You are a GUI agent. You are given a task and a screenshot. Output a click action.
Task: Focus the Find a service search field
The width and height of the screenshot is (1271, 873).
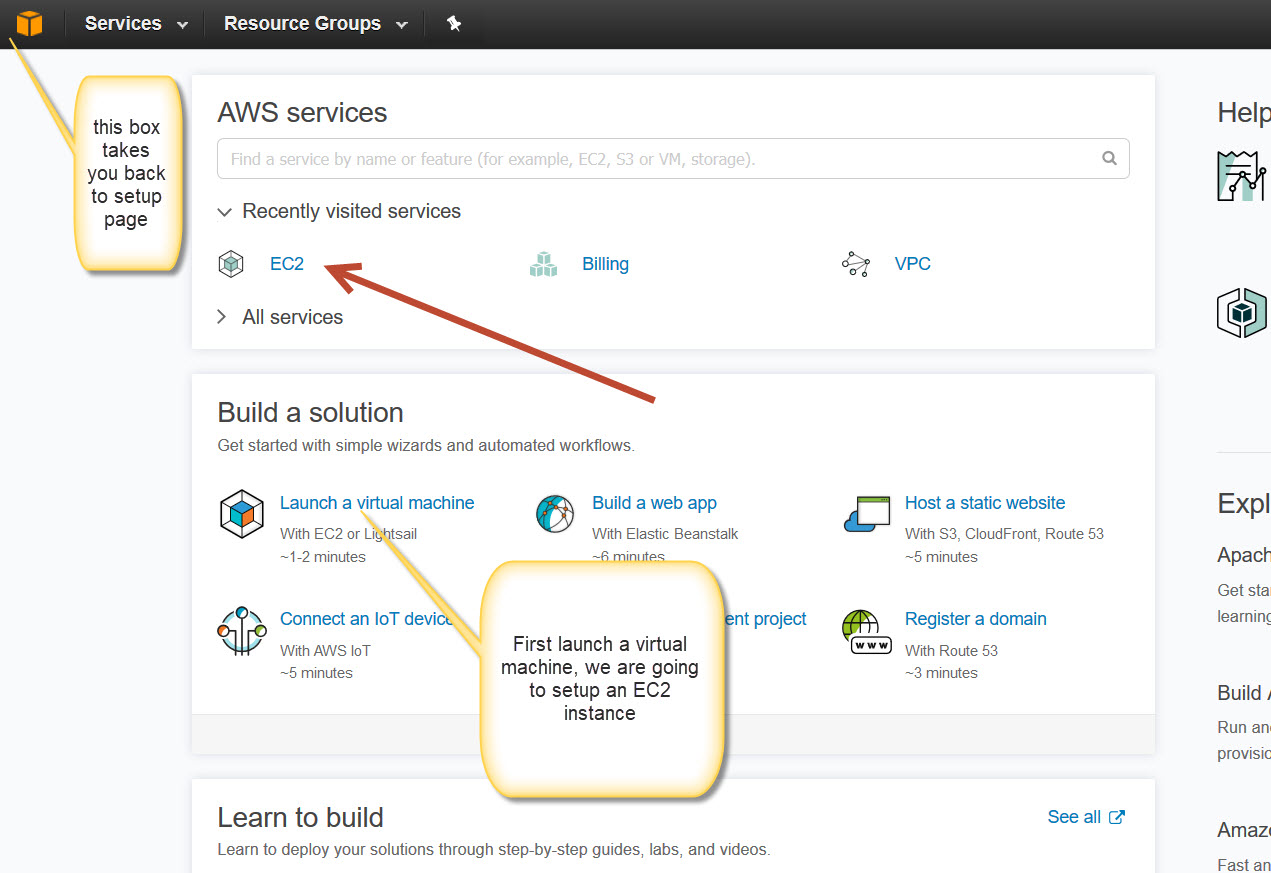[x=660, y=159]
